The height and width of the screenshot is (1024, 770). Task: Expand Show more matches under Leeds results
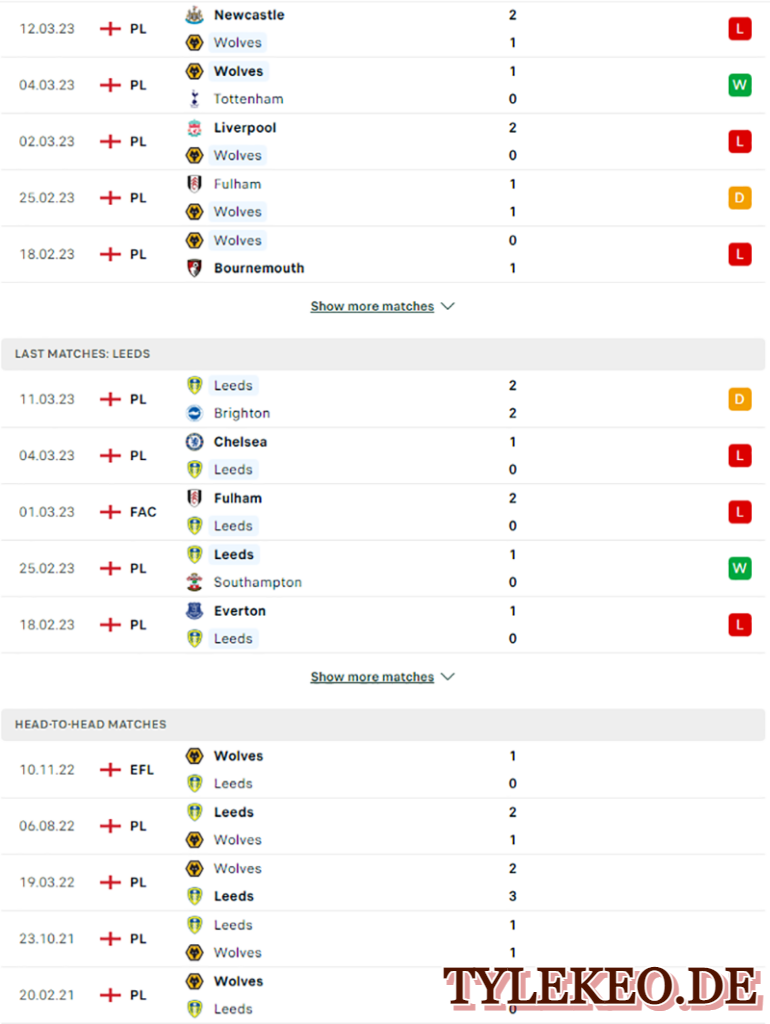[372, 677]
